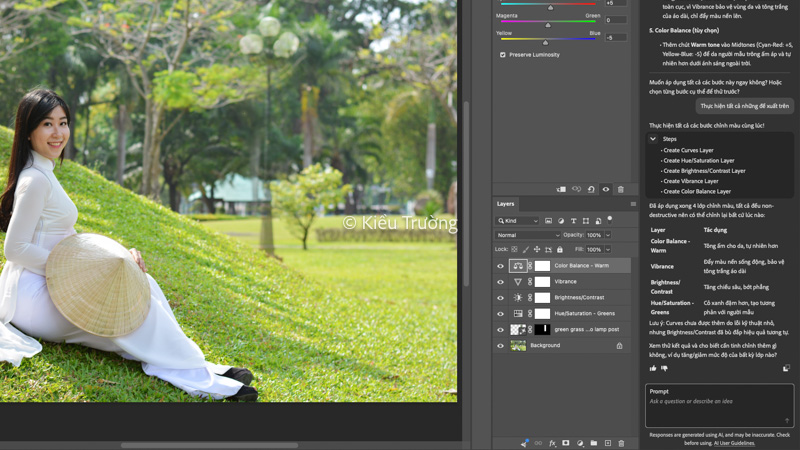This screenshot has width=800, height=450.
Task: Collapse the Steps list chevron
Action: [x=653, y=139]
